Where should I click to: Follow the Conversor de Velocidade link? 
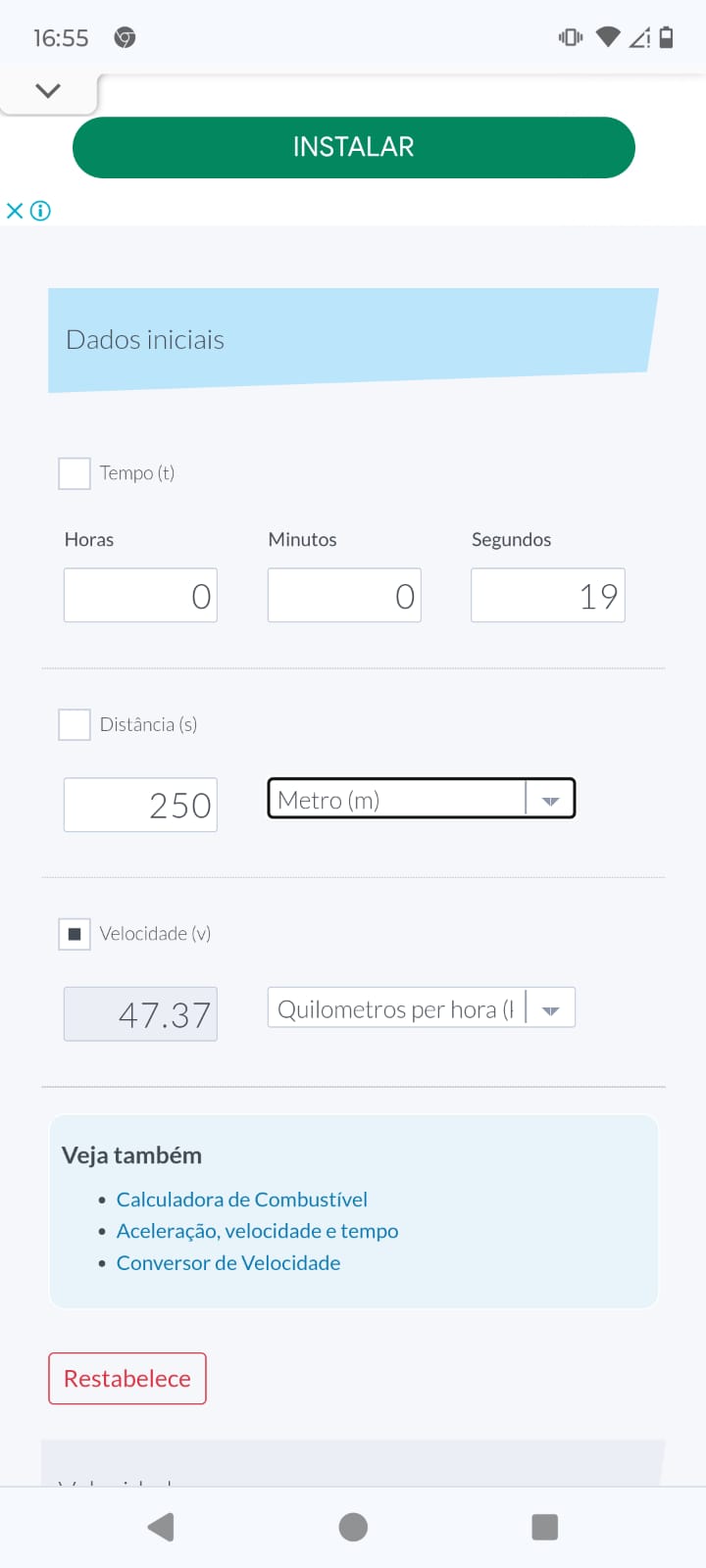228,1263
